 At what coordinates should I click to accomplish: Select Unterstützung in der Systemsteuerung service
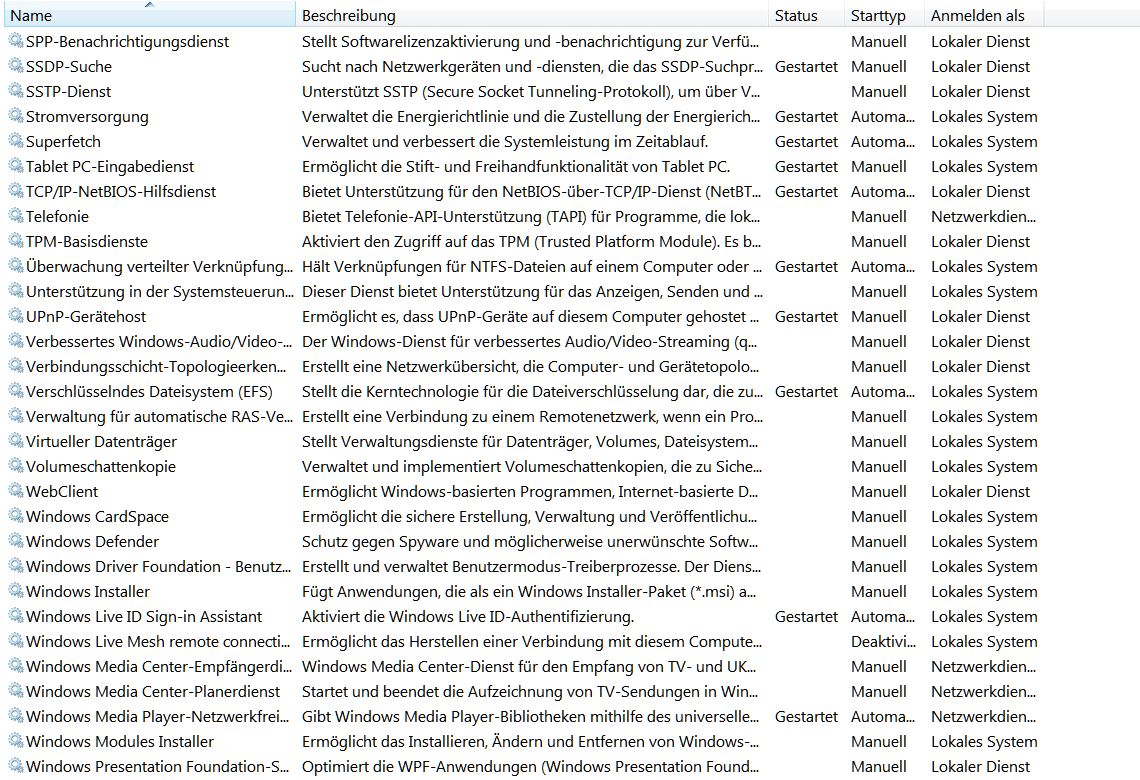pos(159,292)
